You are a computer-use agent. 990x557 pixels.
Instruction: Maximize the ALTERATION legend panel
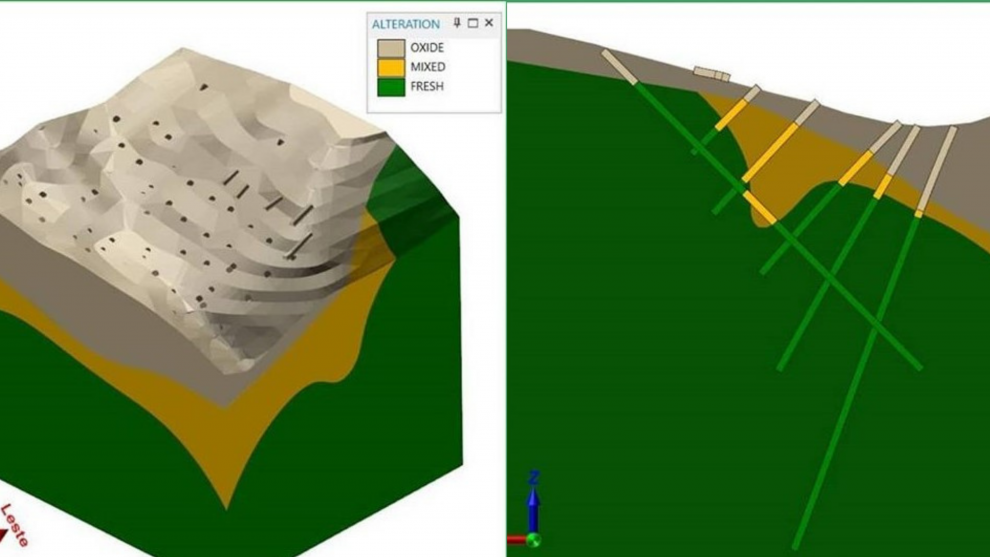click(x=473, y=23)
